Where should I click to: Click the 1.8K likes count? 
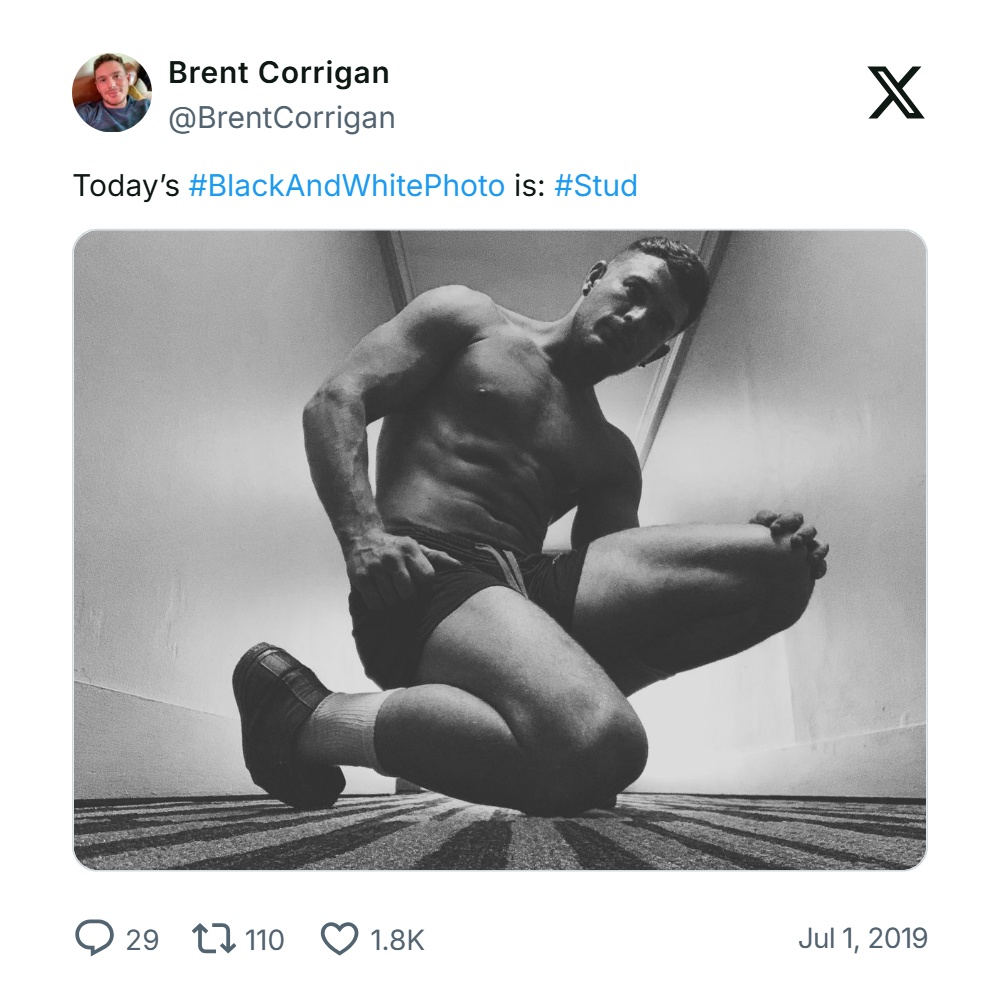[397, 940]
